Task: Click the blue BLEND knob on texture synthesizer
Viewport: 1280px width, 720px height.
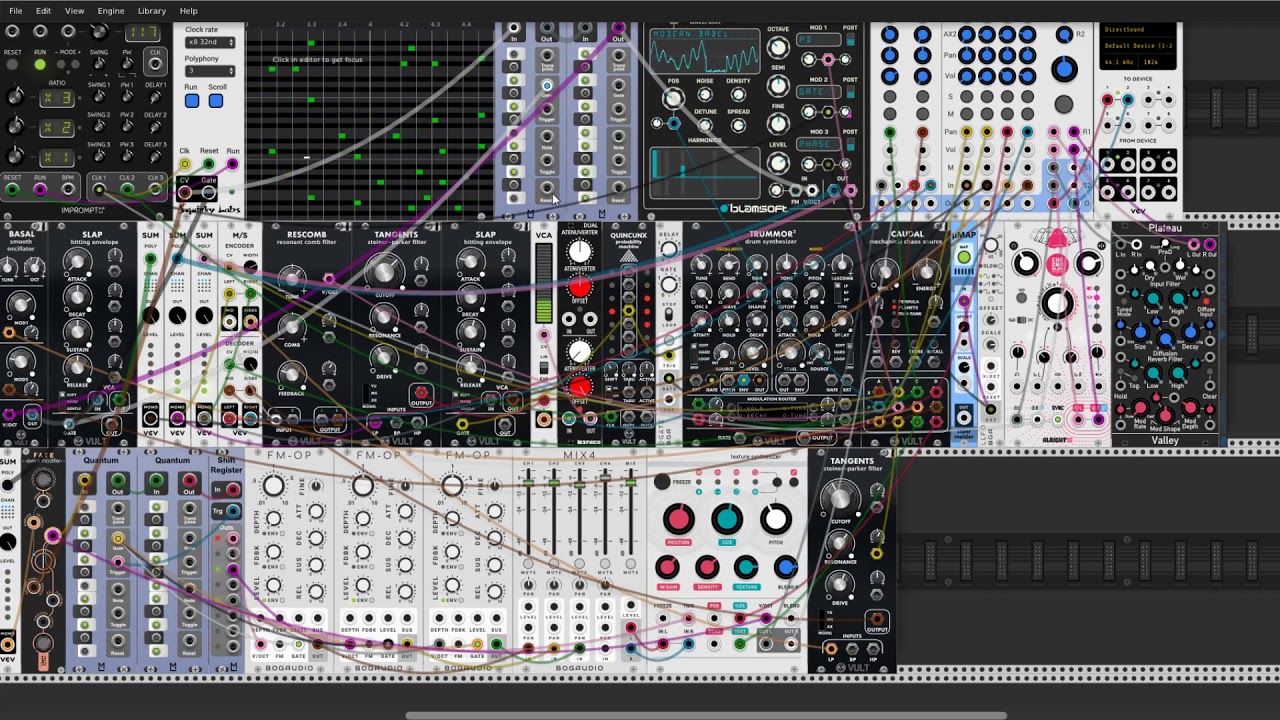Action: click(x=786, y=568)
